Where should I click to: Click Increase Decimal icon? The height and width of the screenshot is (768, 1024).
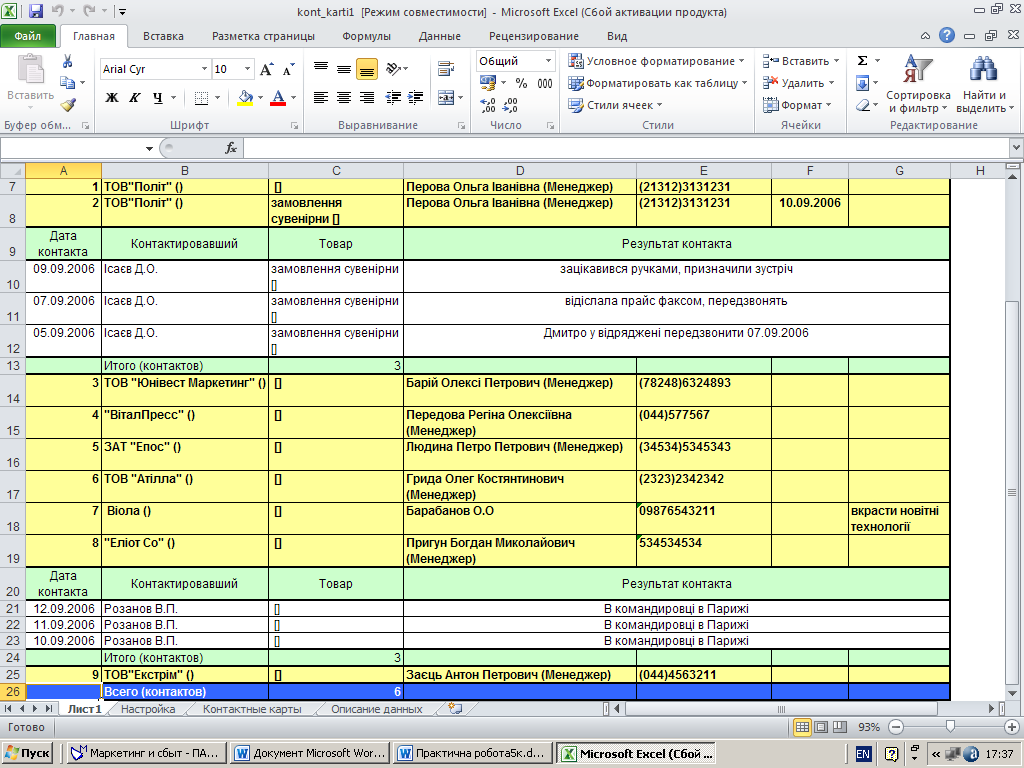(x=488, y=105)
